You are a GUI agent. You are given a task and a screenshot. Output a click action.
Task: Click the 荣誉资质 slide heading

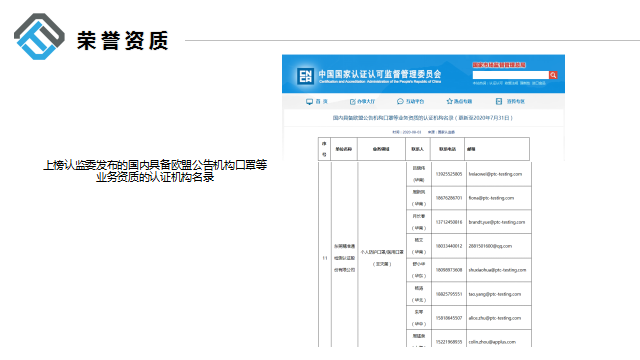pyautogui.click(x=122, y=40)
